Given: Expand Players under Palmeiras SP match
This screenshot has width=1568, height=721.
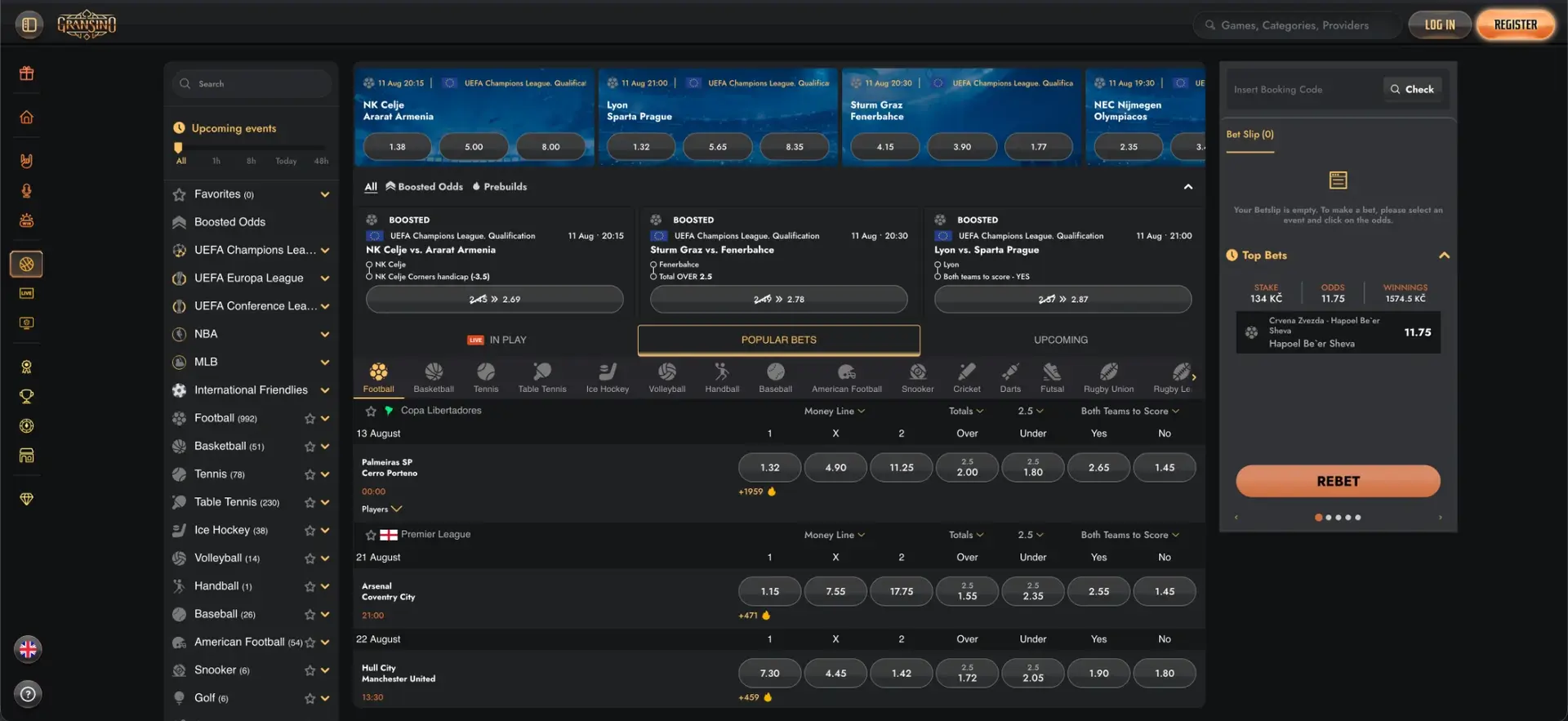Looking at the screenshot, I should 382,509.
